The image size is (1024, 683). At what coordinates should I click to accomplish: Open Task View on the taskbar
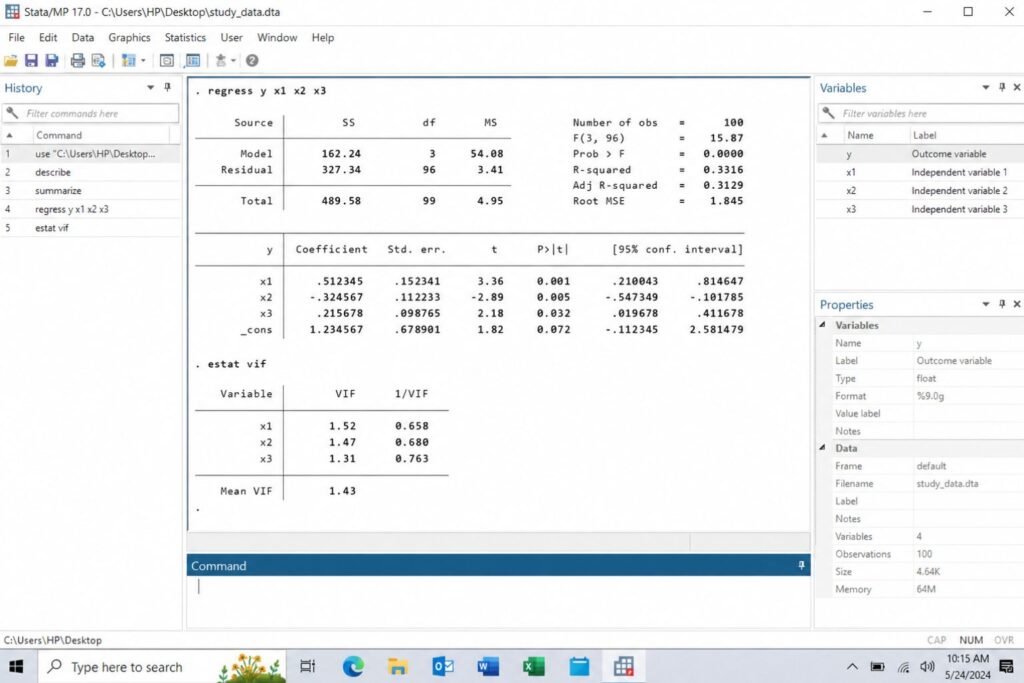click(x=307, y=667)
